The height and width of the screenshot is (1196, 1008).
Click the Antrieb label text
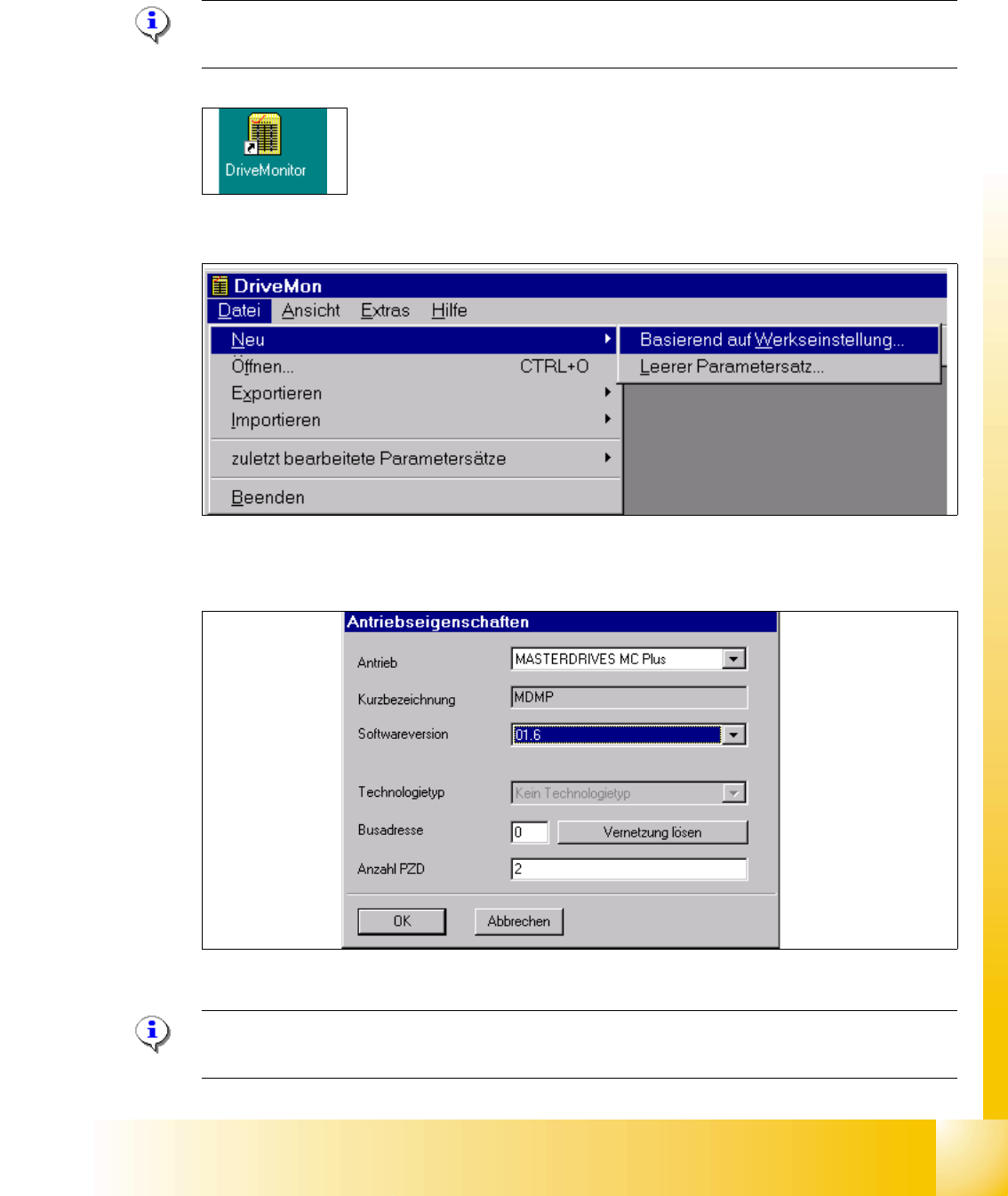coord(377,662)
